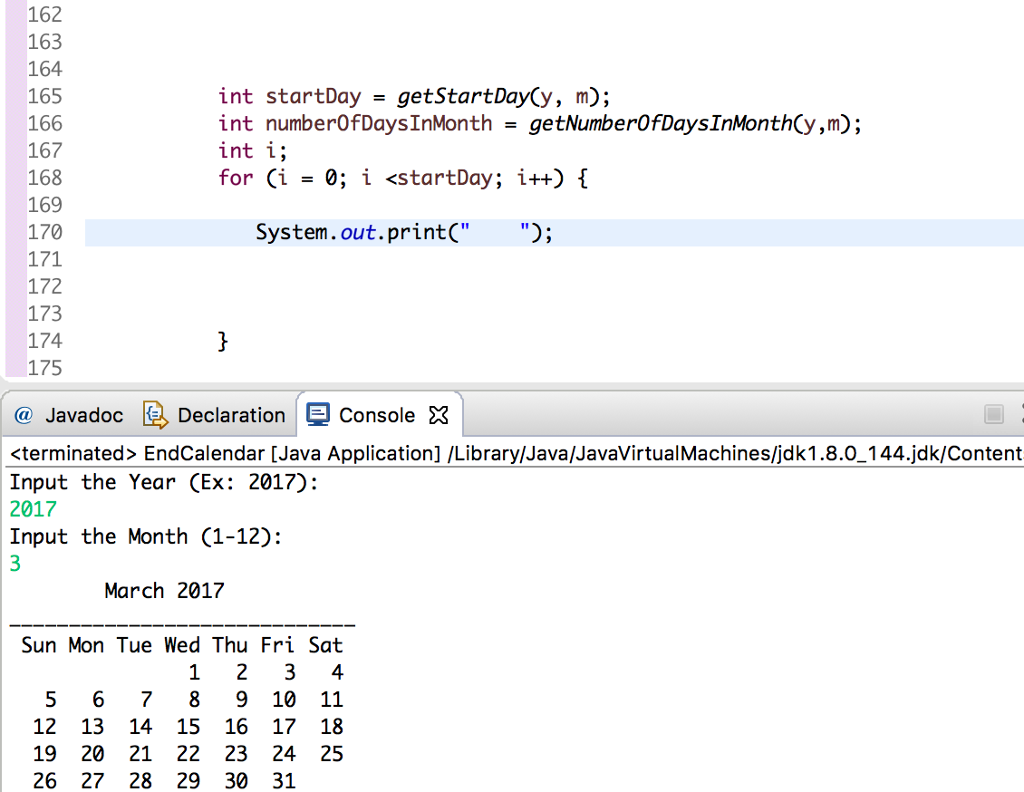Click the numberOfDaysInMonth variable declaration
Image resolution: width=1024 pixels, height=792 pixels.
point(379,123)
